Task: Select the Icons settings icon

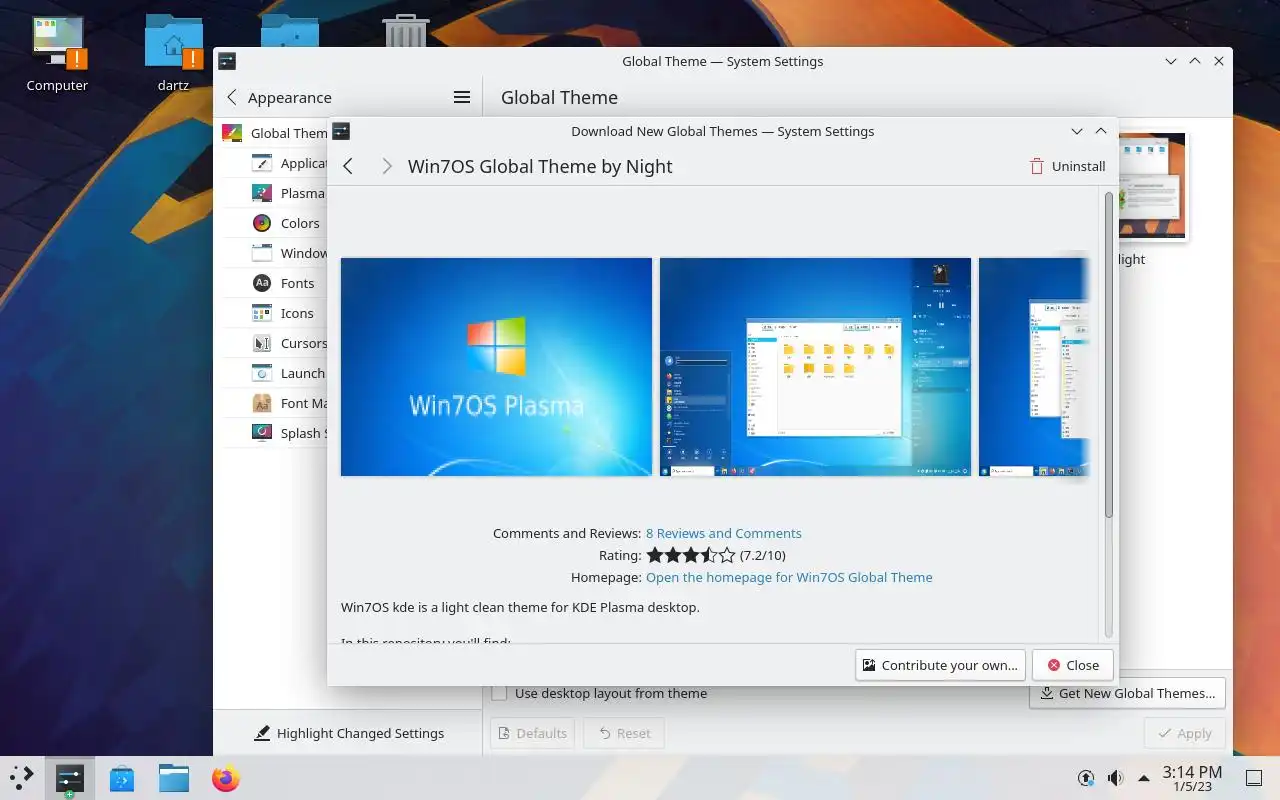Action: (262, 313)
